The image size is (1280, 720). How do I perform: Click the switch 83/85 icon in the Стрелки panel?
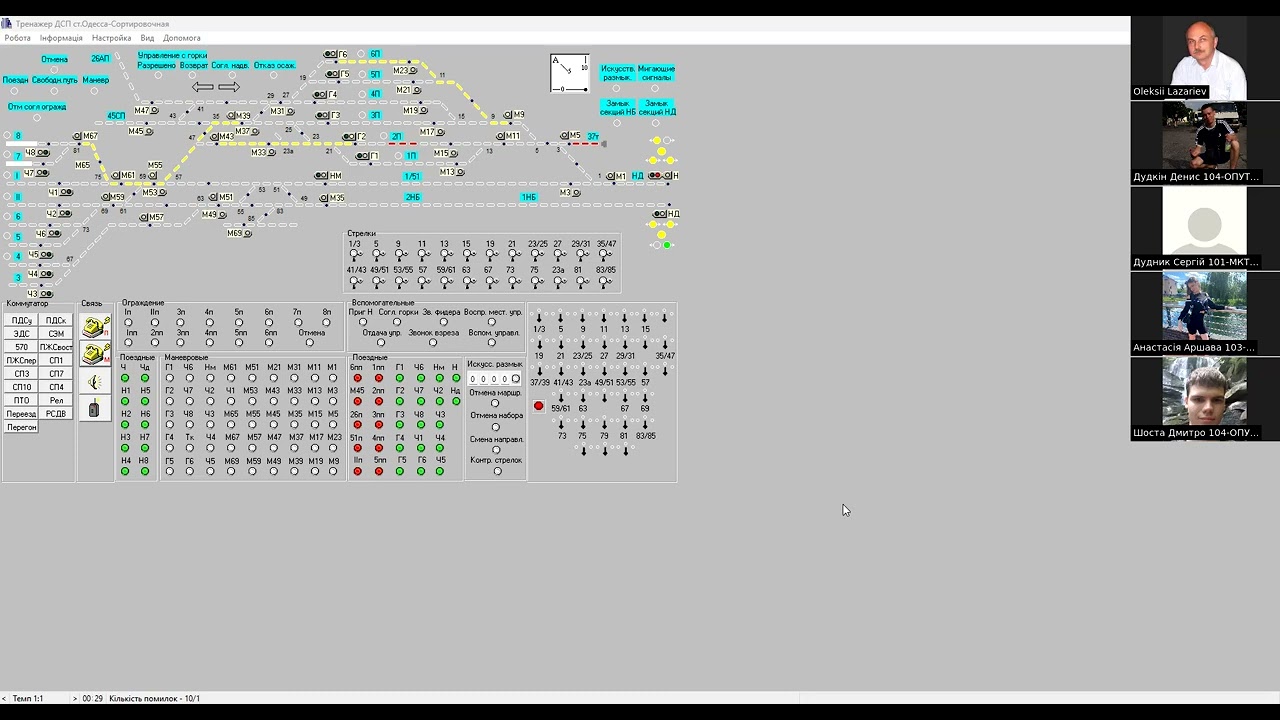click(605, 282)
